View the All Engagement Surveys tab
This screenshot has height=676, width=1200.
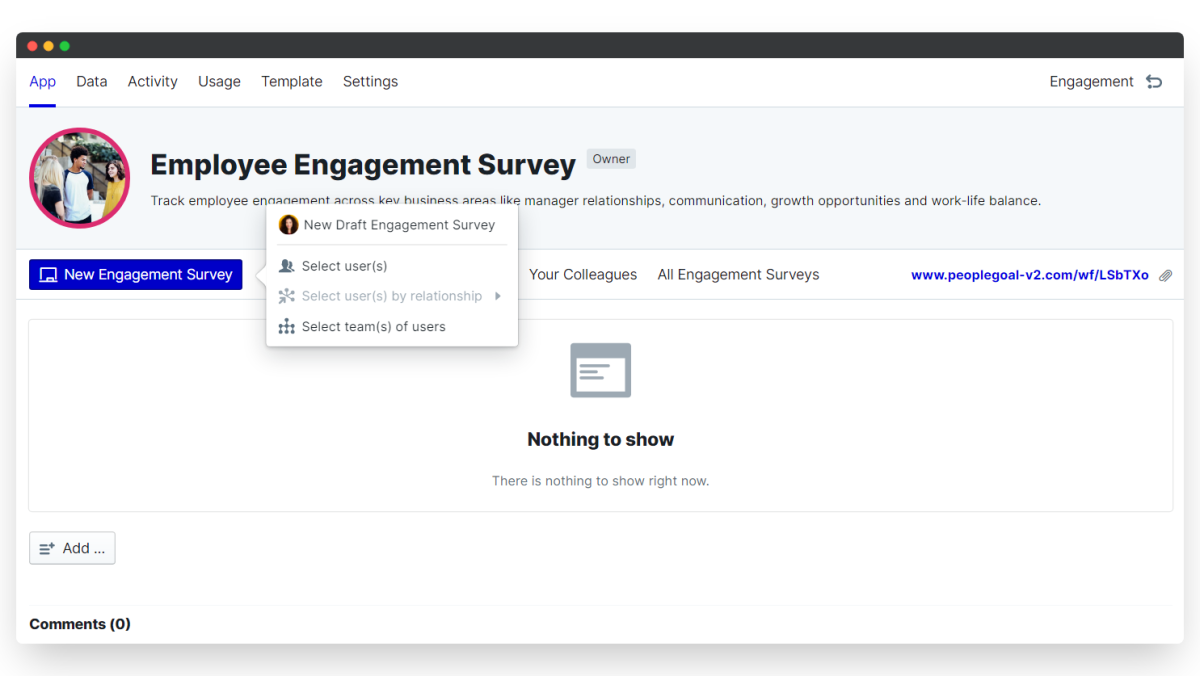tap(738, 275)
